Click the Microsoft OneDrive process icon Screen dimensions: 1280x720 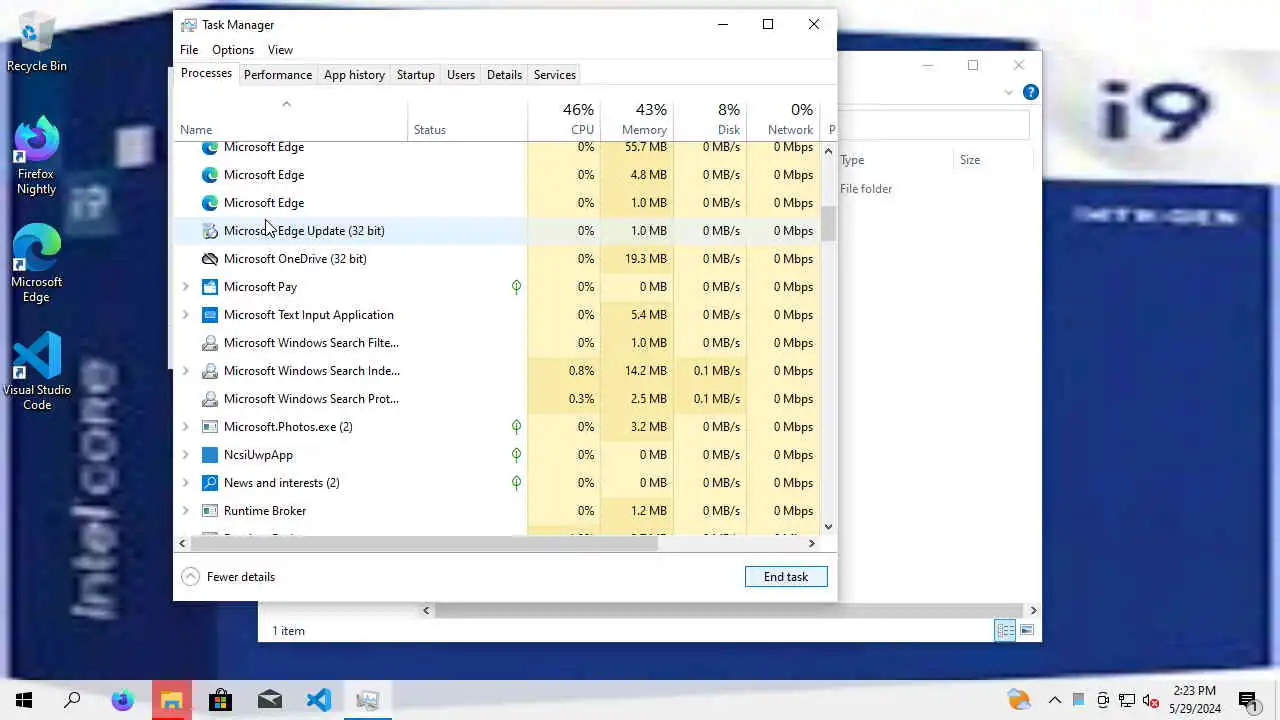pos(210,259)
